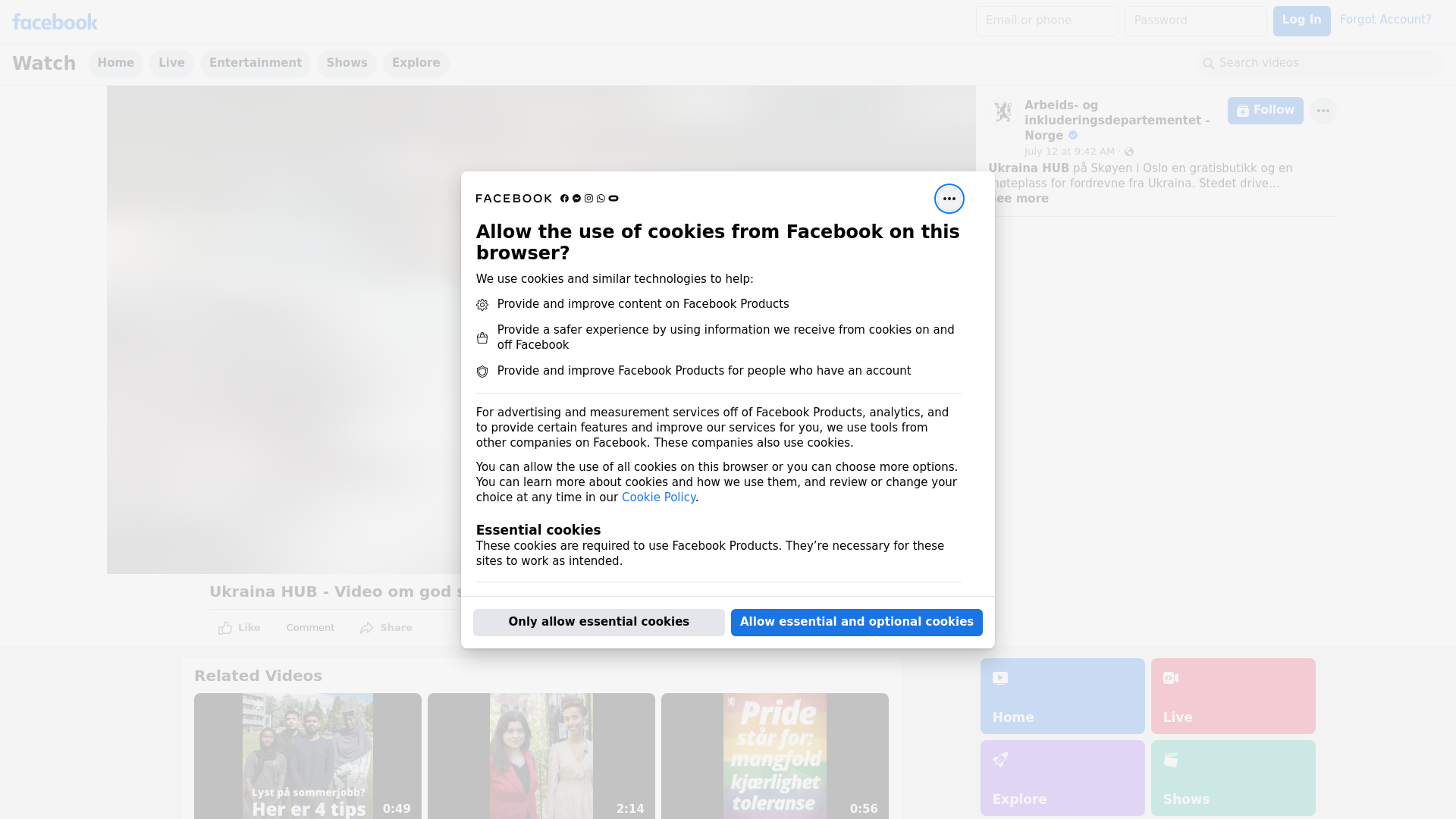The height and width of the screenshot is (819, 1456).
Task: Expand the post with See more
Action: point(1020,199)
